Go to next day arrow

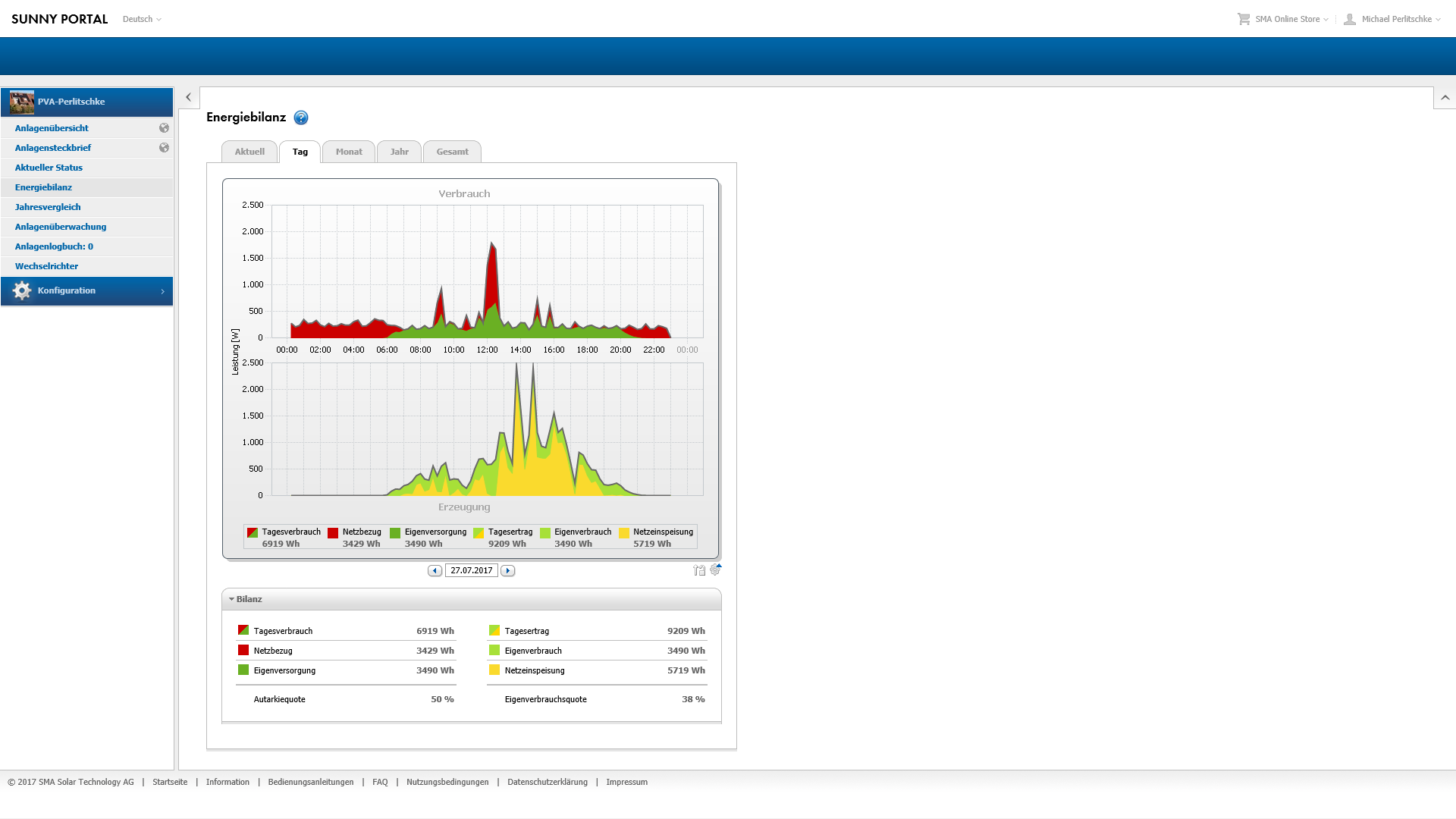[x=508, y=571]
